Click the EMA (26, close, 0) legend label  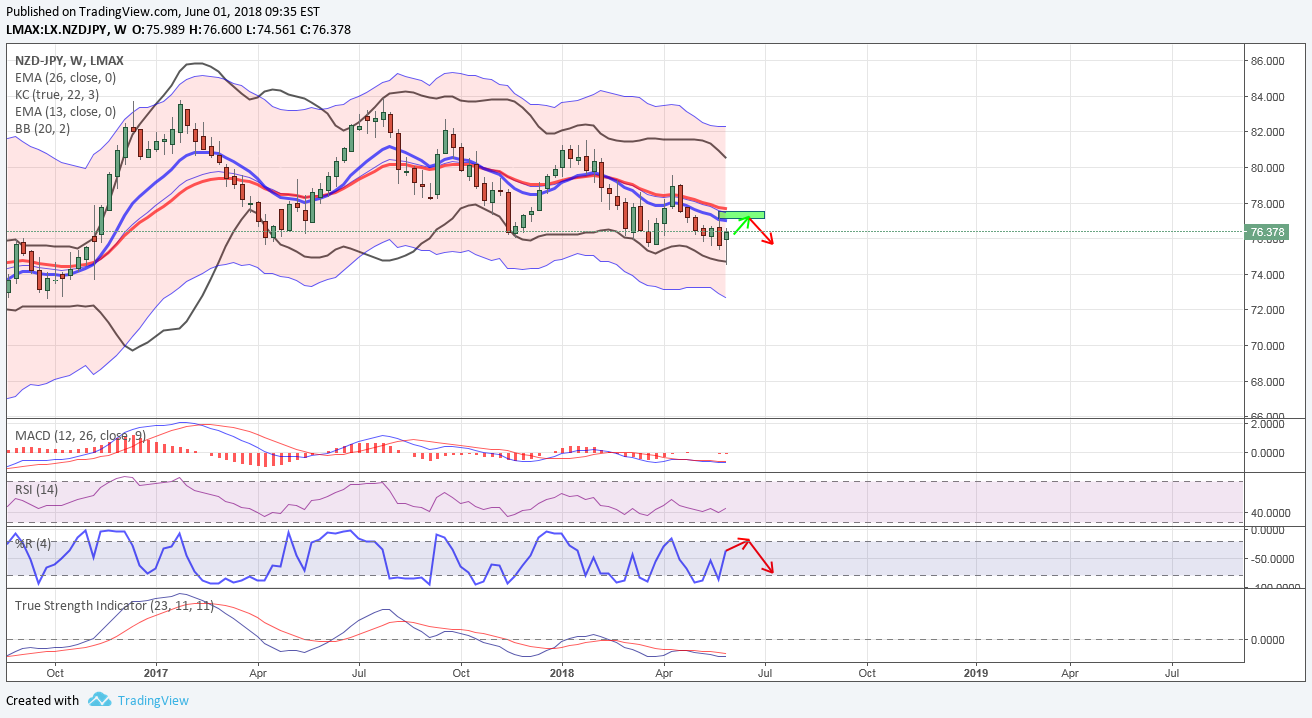pyautogui.click(x=65, y=78)
